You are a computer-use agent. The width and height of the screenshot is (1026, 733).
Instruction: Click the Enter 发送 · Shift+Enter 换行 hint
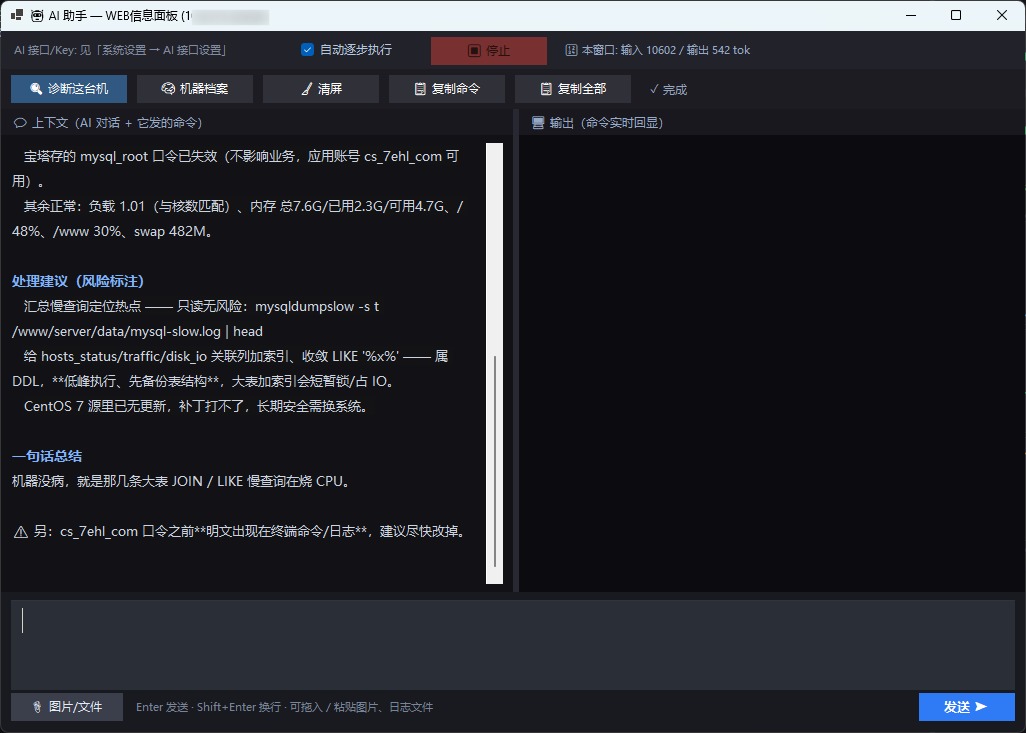(x=285, y=707)
